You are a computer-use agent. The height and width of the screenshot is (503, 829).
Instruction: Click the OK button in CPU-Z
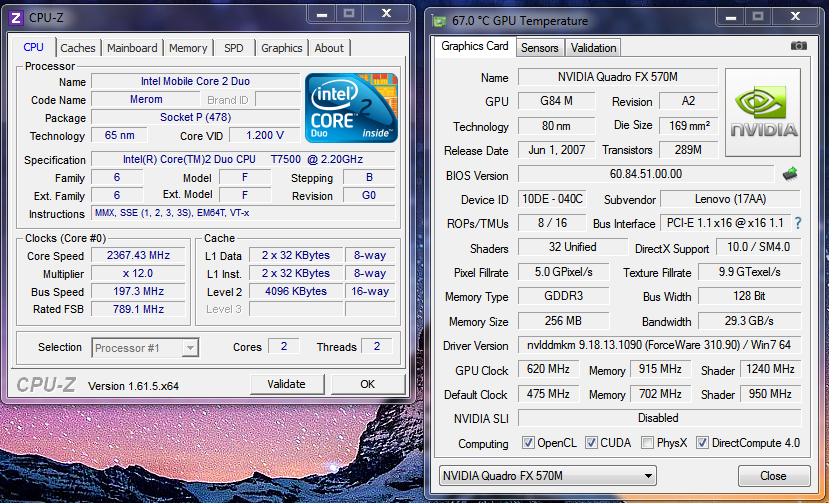coord(367,384)
